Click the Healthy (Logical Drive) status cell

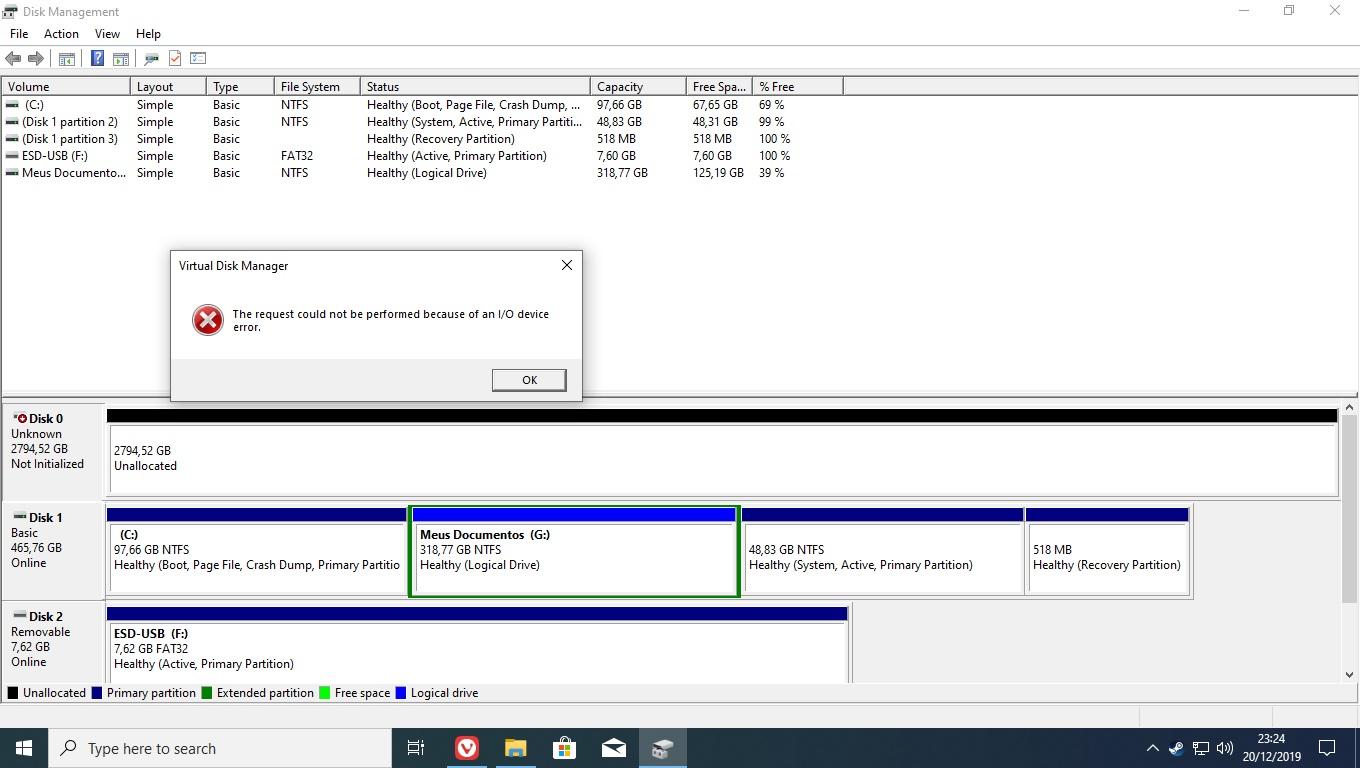coord(427,173)
